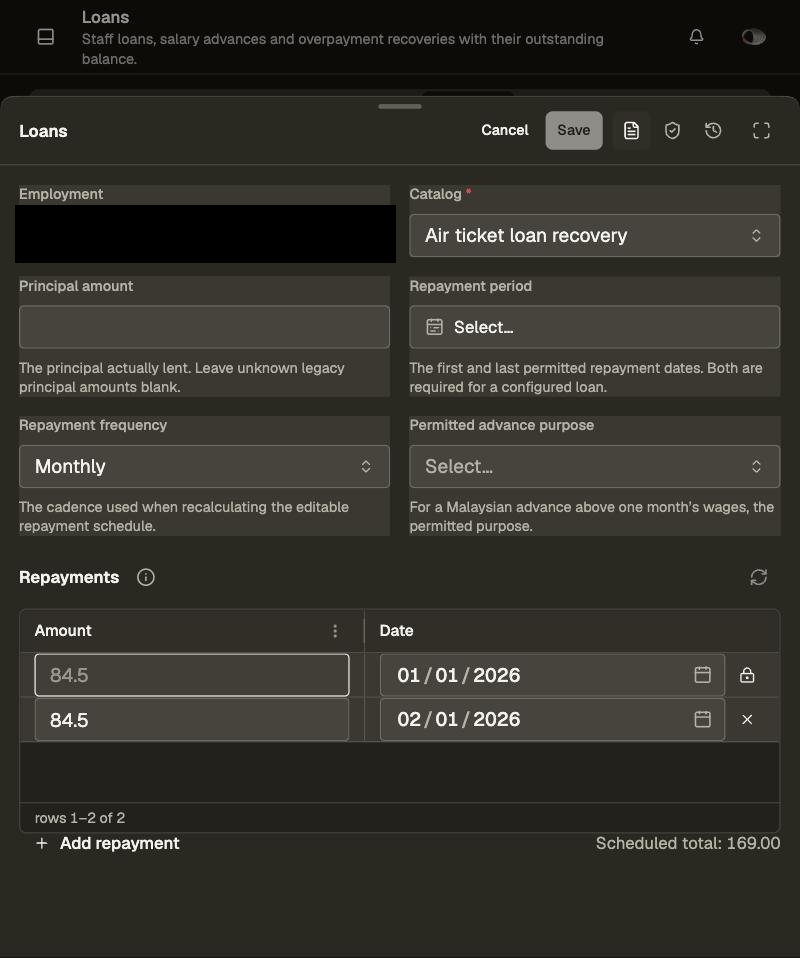Click the Repayments info icon
The image size is (800, 958).
[145, 577]
